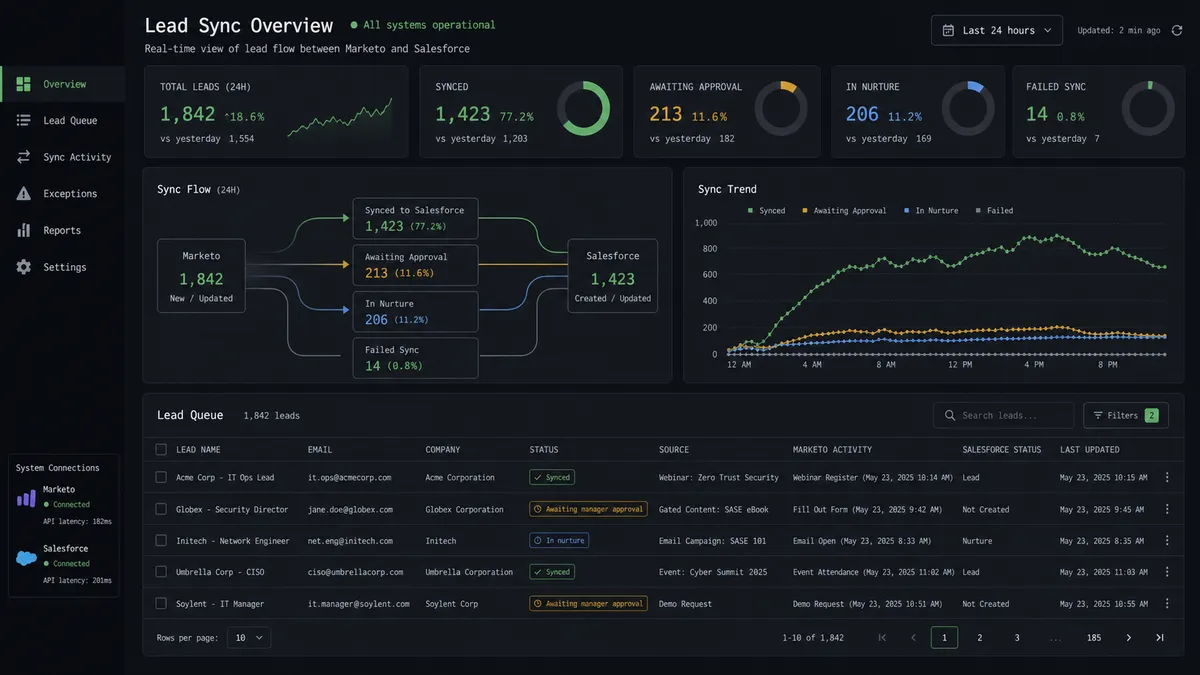Click the Overview grid icon in sidebar
This screenshot has height=675, width=1200.
click(24, 84)
